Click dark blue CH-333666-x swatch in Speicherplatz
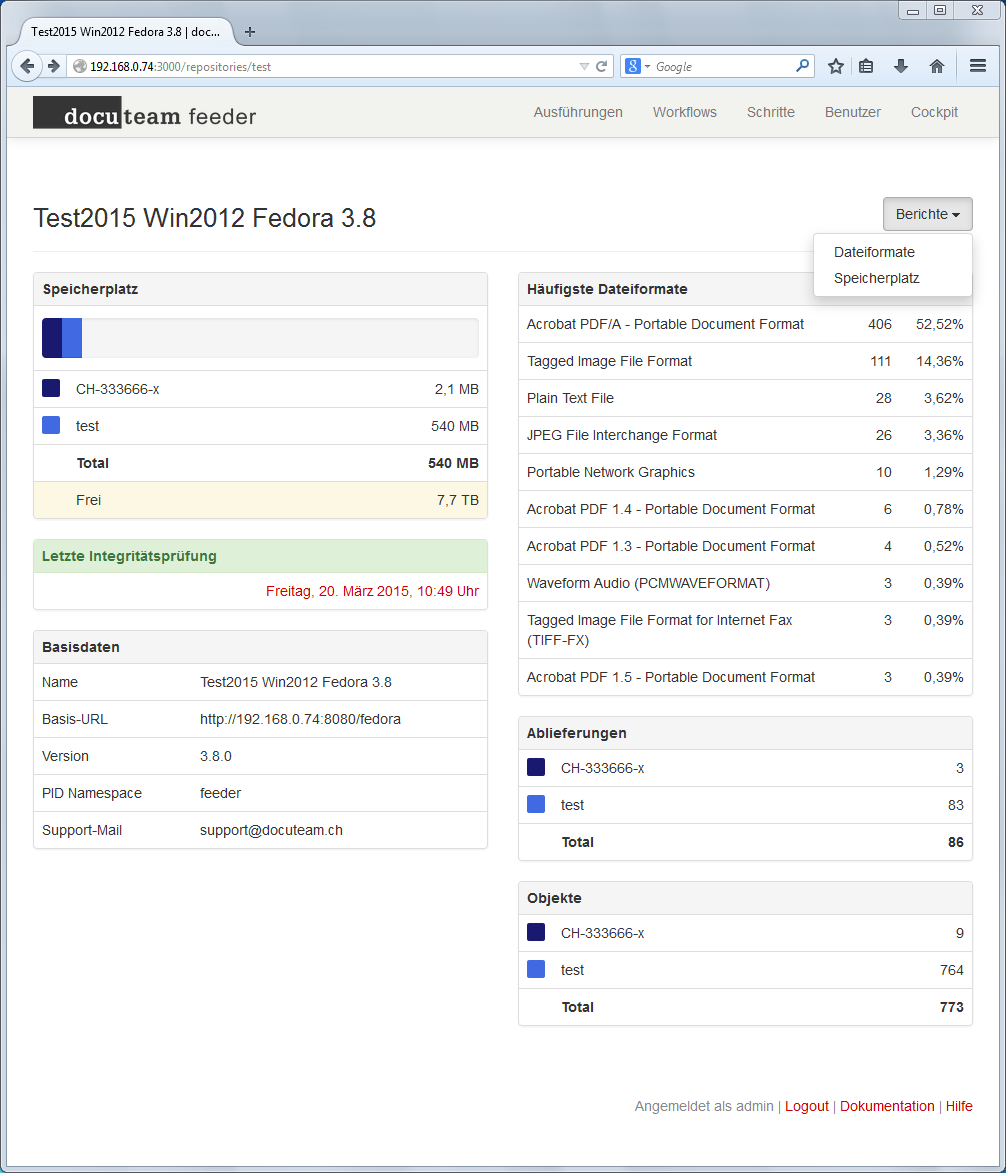This screenshot has width=1006, height=1173. click(x=51, y=388)
